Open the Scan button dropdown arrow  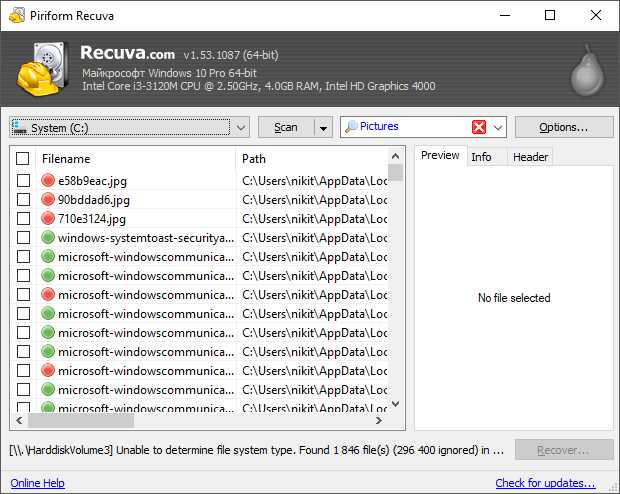click(x=323, y=128)
